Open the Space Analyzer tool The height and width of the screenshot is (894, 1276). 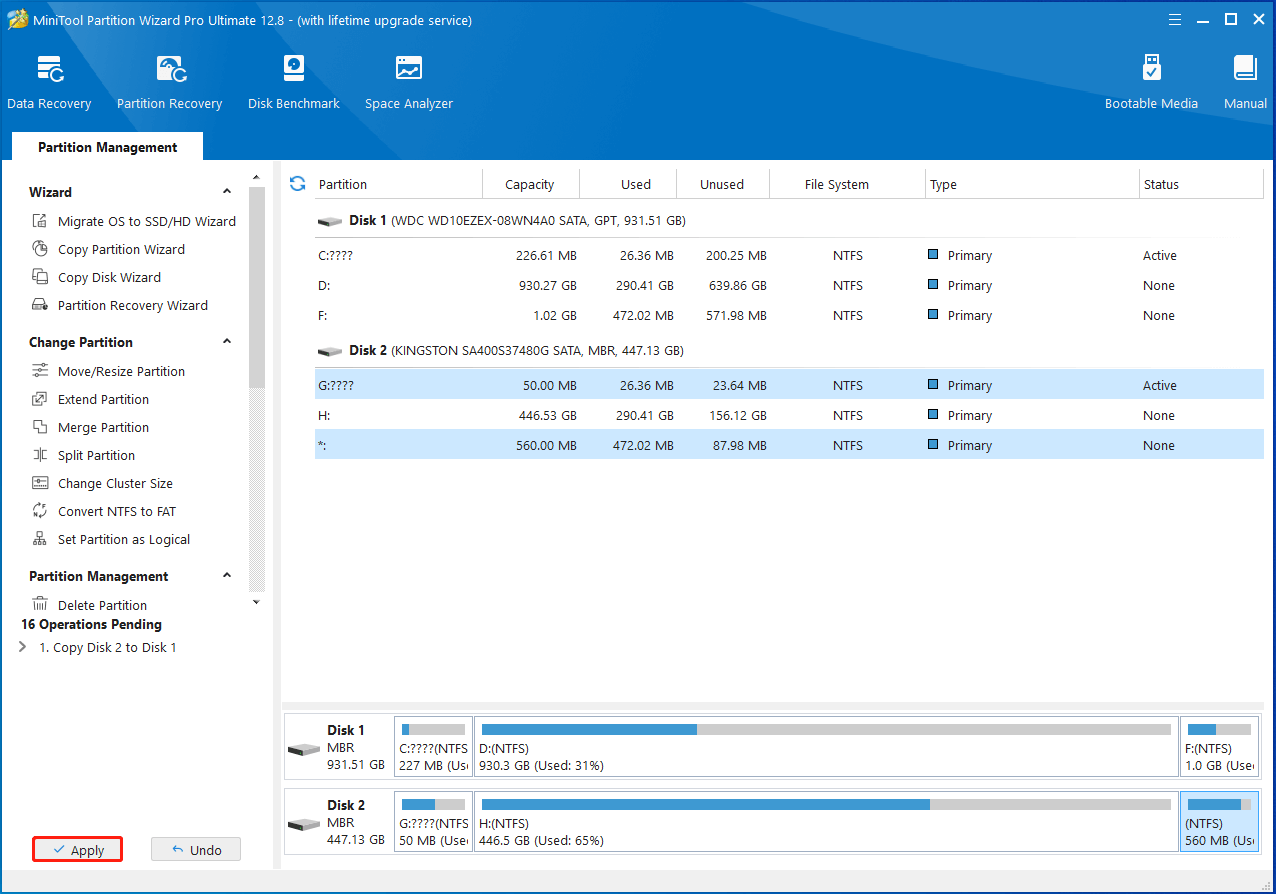409,83
